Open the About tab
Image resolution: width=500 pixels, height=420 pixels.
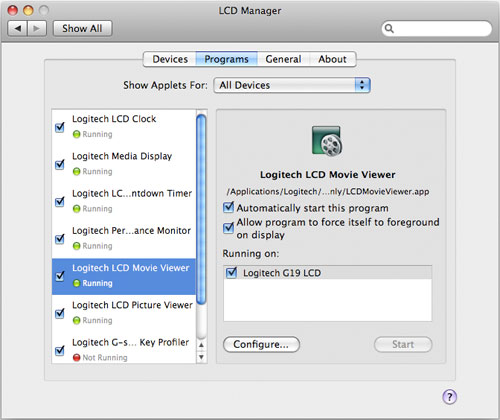(332, 59)
